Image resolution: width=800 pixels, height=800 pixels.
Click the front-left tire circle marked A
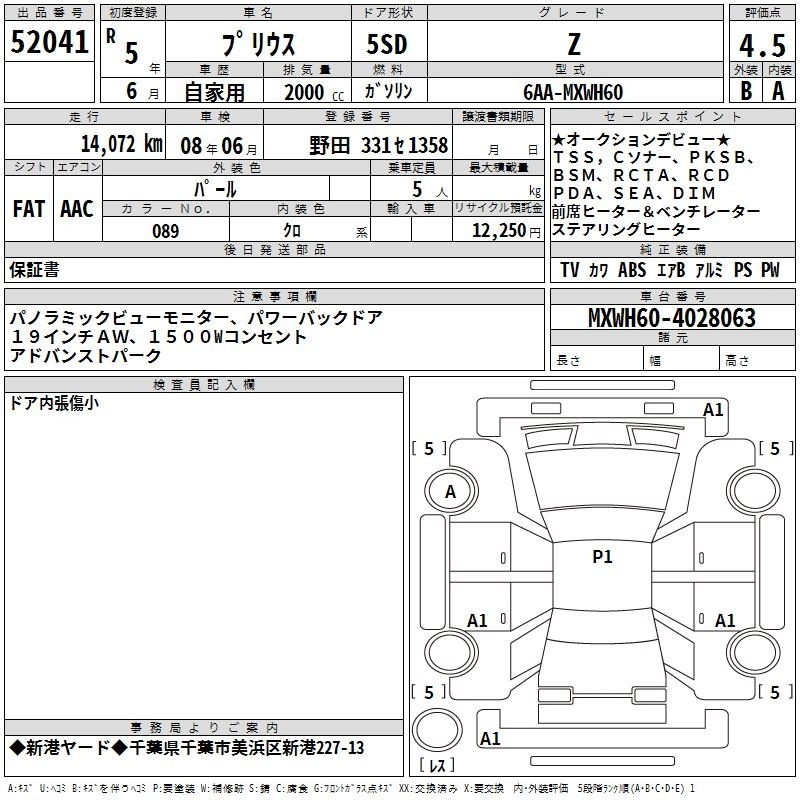coord(451,492)
